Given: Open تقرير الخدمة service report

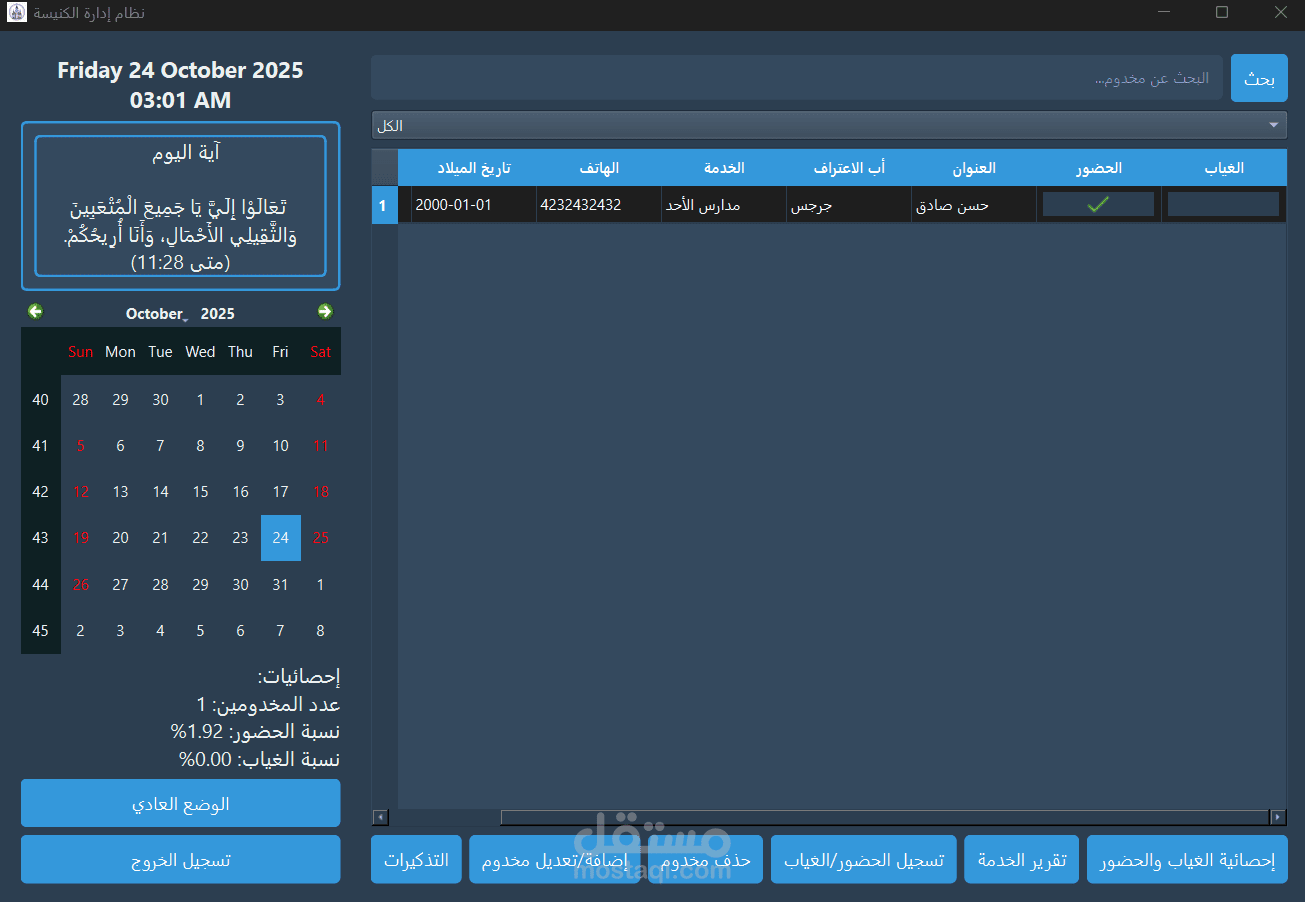Looking at the screenshot, I should click(x=1021, y=858).
